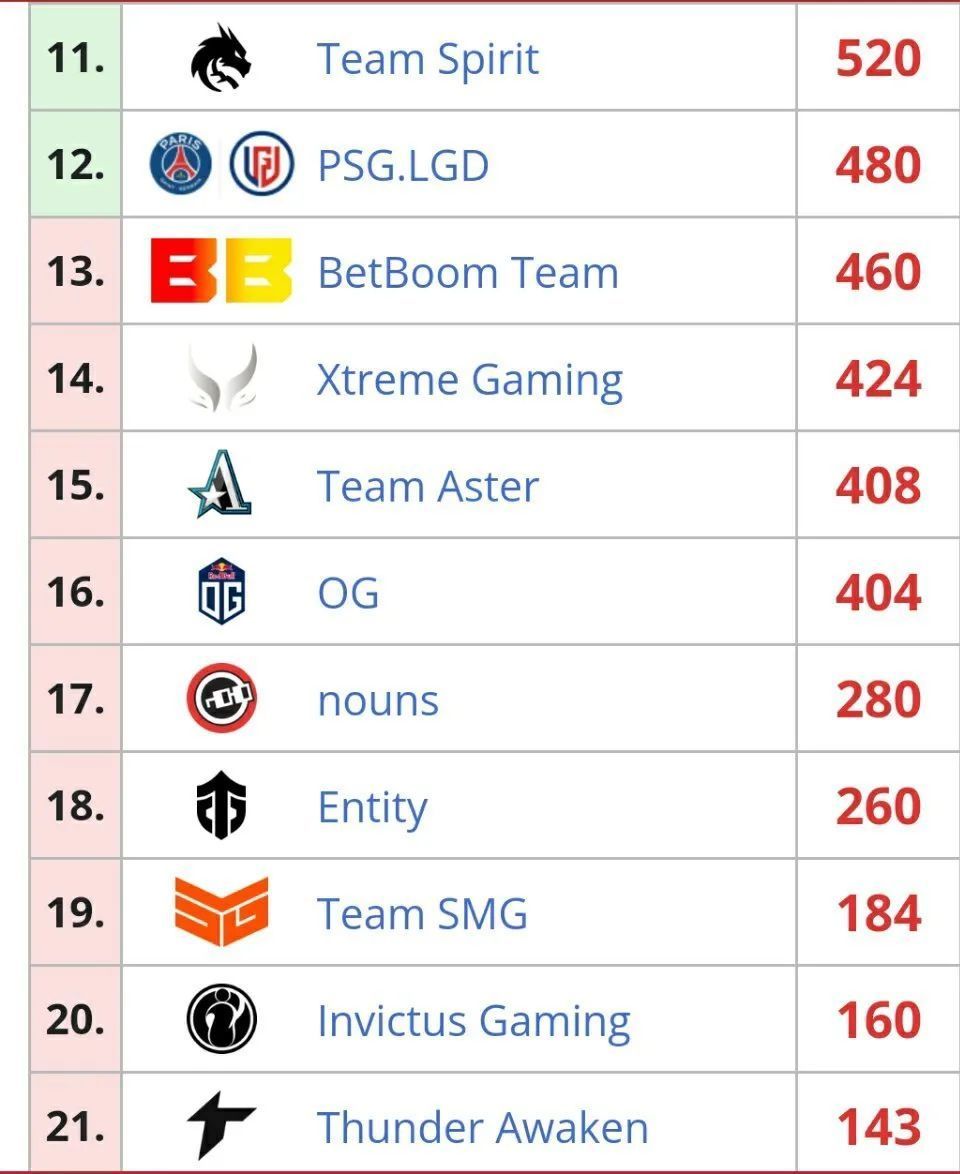
Task: Click the Entity black logo
Action: point(221,805)
